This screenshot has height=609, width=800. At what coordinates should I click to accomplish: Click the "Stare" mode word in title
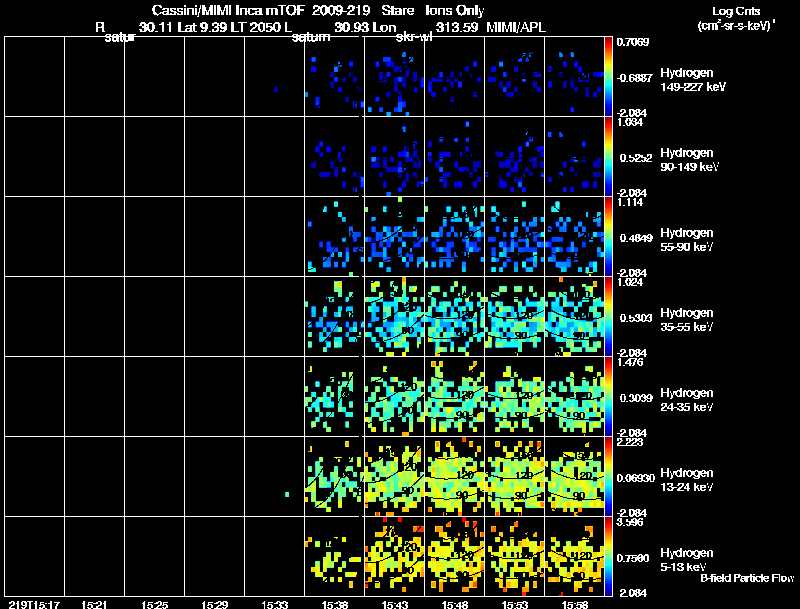click(398, 10)
